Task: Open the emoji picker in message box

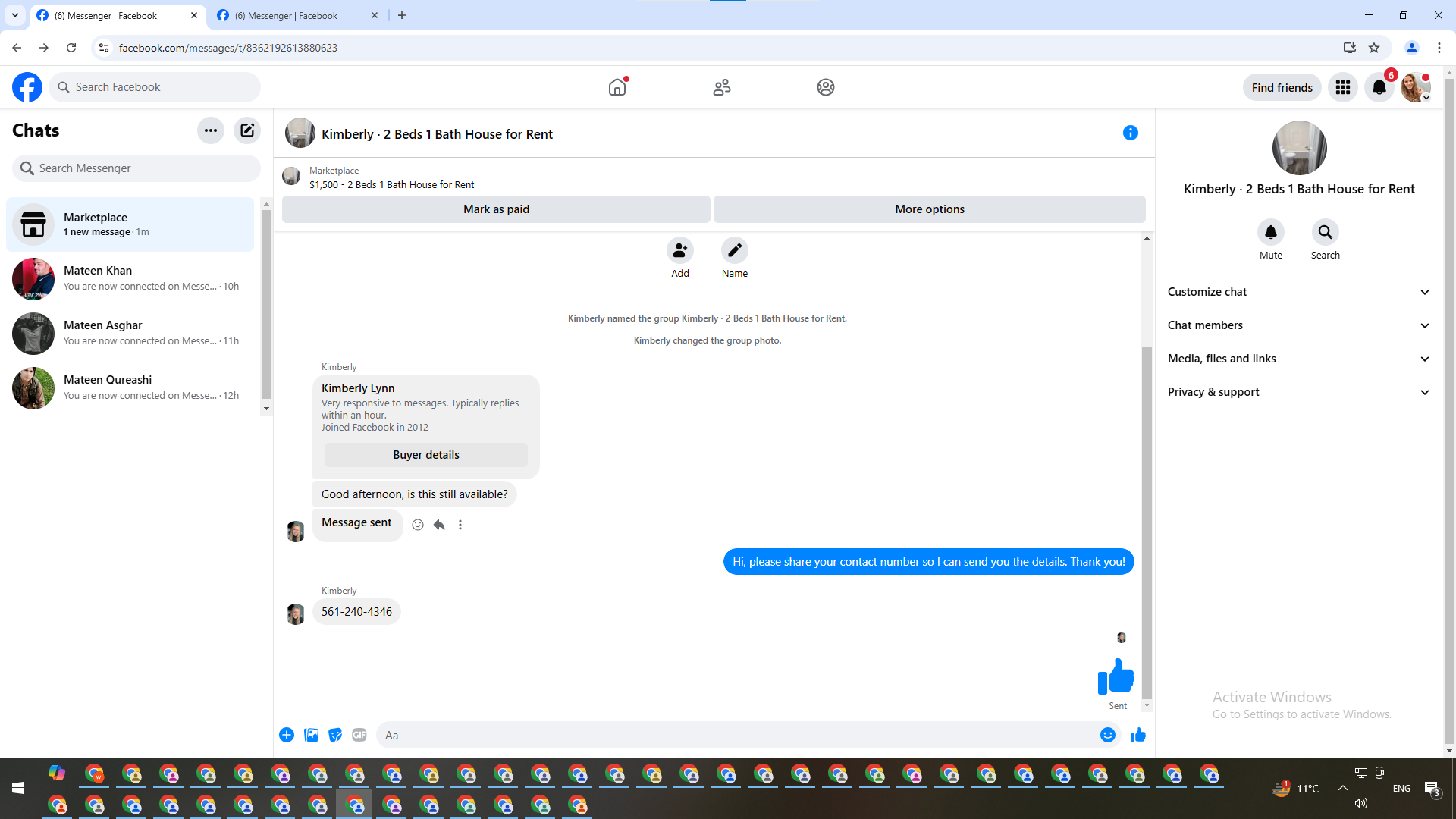Action: [1108, 735]
